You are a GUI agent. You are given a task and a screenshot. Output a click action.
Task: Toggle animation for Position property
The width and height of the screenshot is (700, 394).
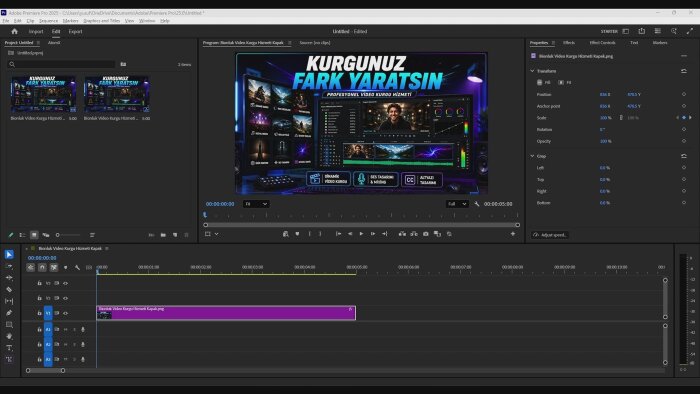pyautogui.click(x=683, y=95)
